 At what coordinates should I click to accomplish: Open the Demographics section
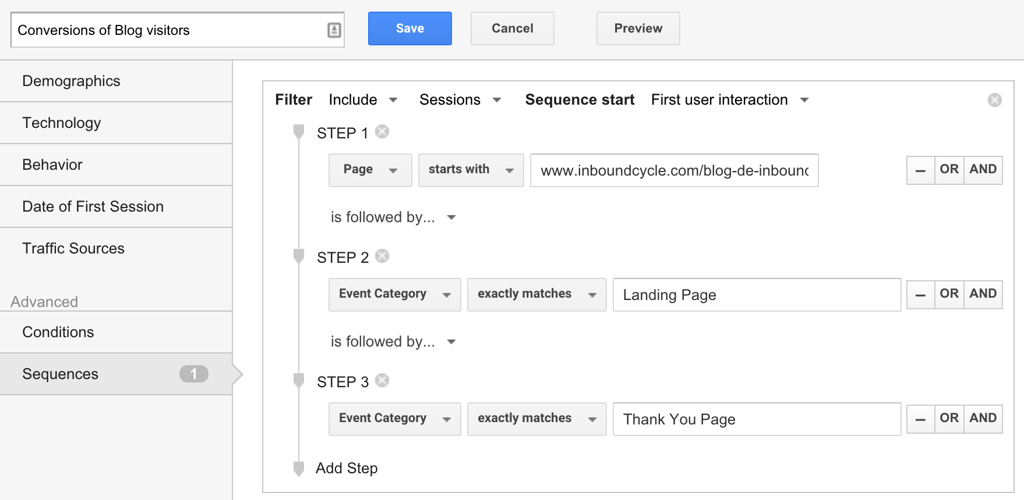point(116,81)
